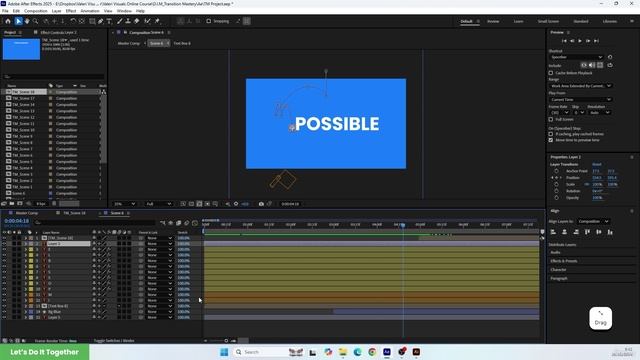Switch to the Review workspace
Screen dimensions: 640x360
[x=493, y=21]
